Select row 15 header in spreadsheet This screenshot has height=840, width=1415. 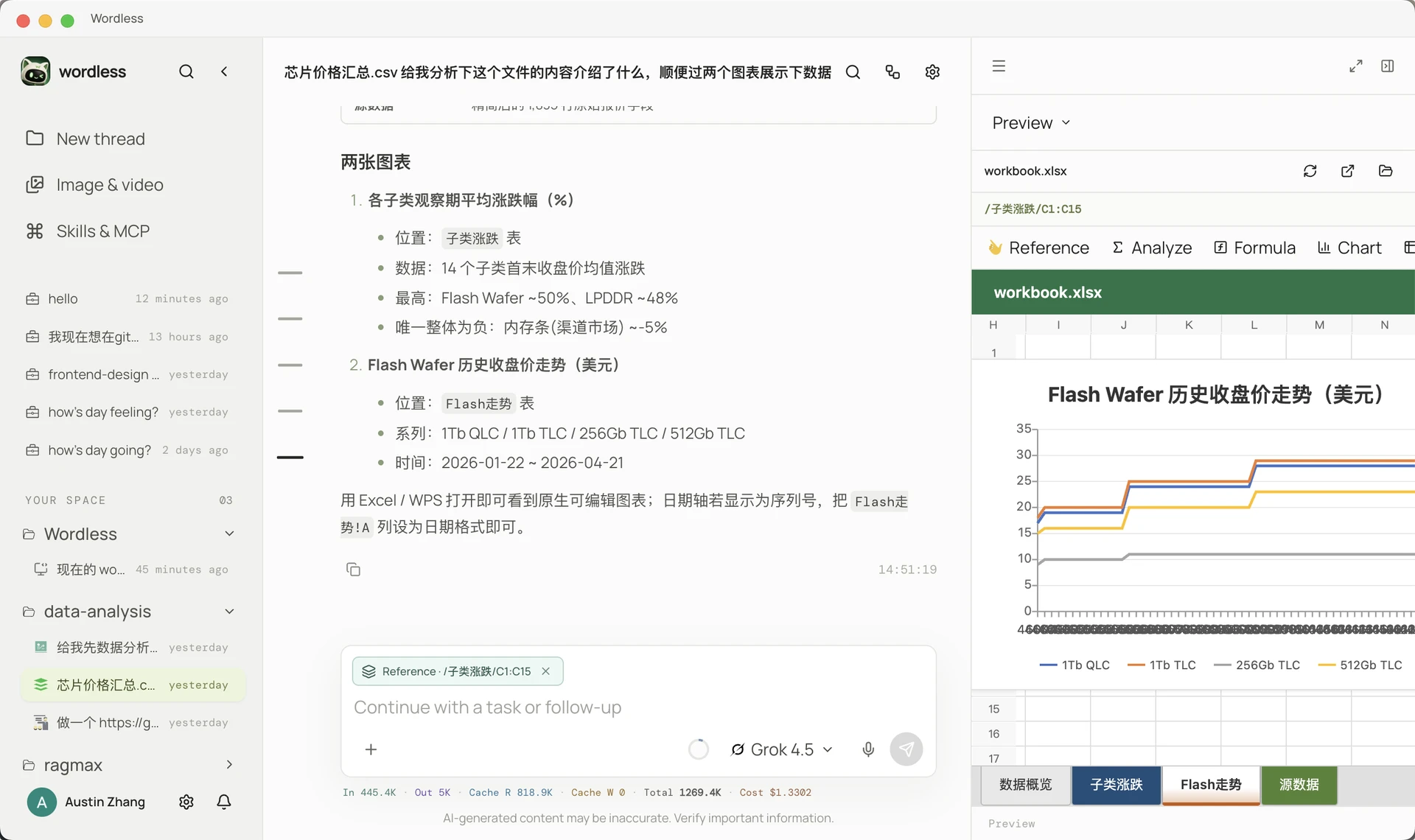point(993,709)
